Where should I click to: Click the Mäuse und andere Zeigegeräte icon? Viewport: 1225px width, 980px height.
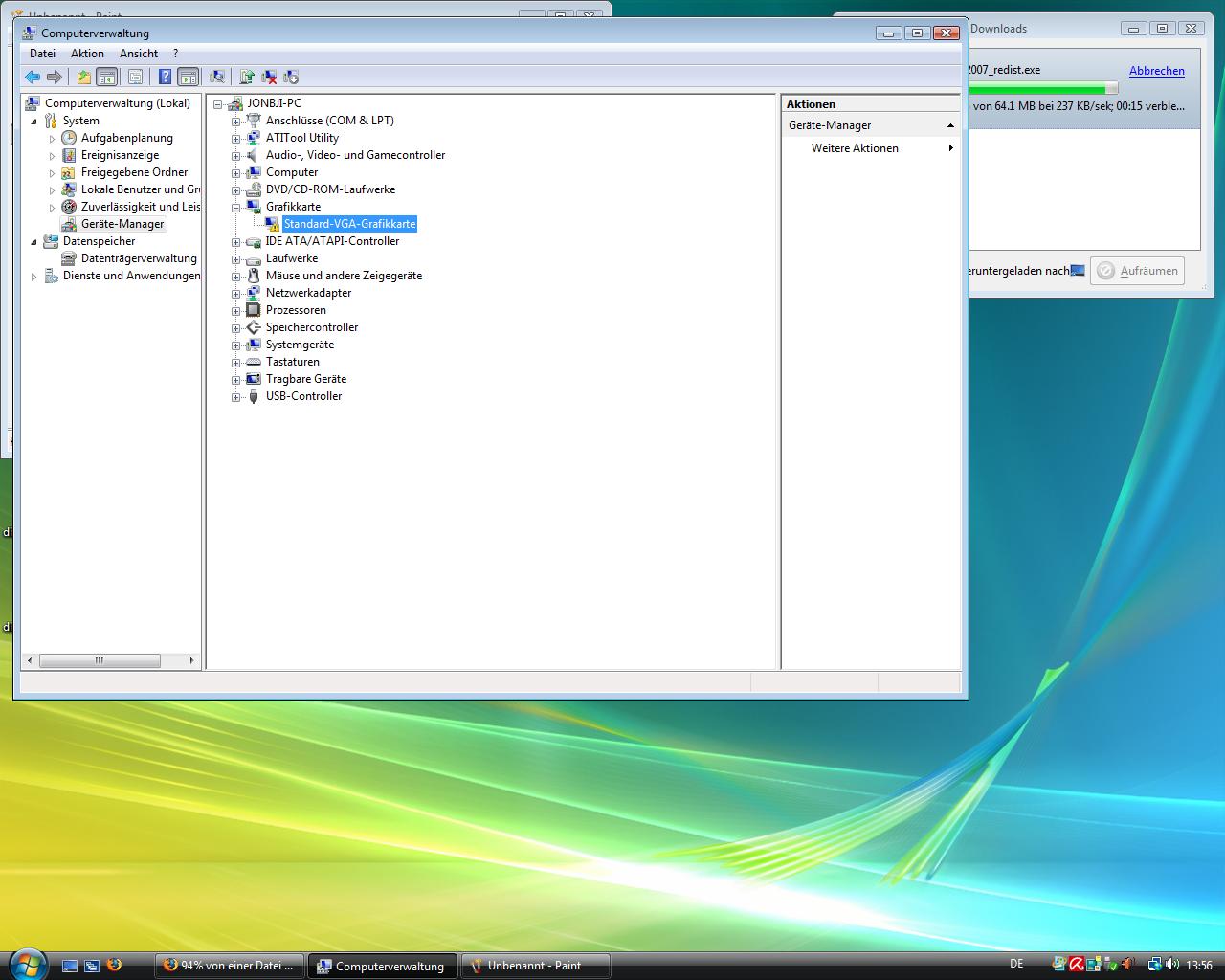click(x=254, y=276)
